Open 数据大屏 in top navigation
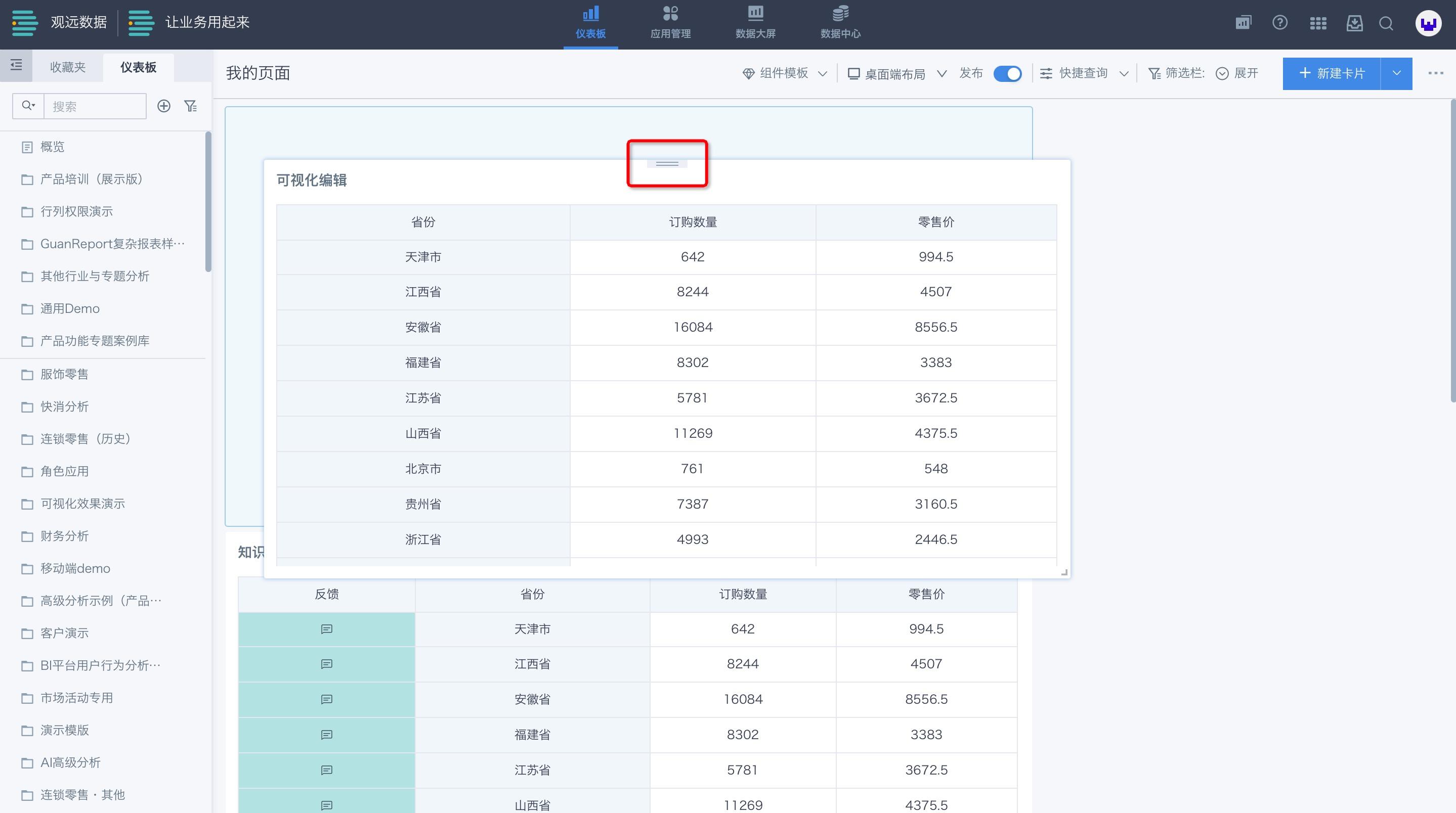 [755, 23]
